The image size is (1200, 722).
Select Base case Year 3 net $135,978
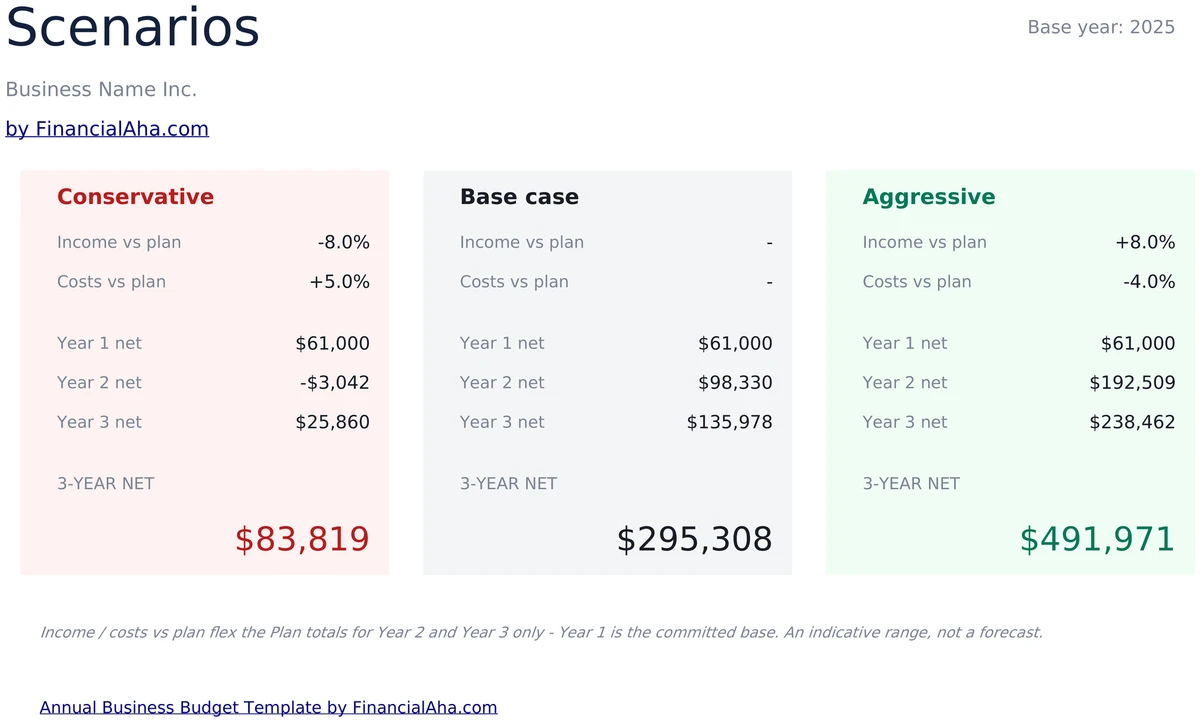tap(730, 422)
